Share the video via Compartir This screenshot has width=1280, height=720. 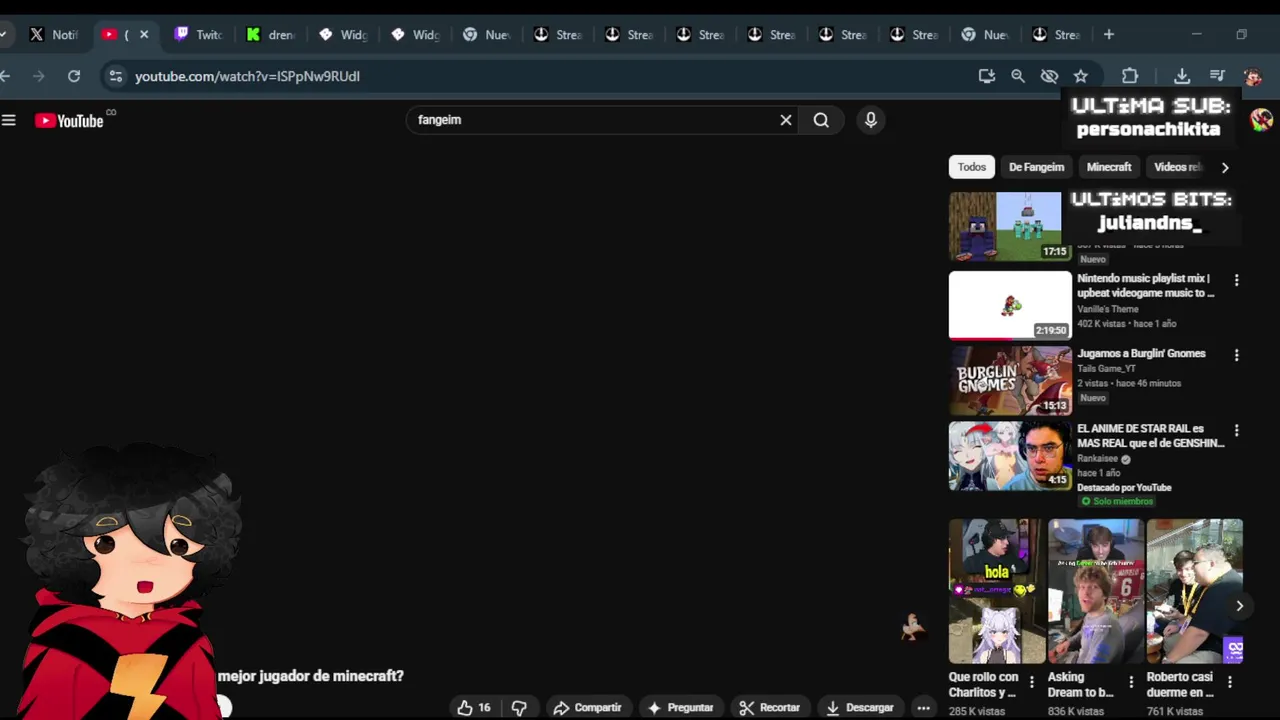[x=587, y=707]
